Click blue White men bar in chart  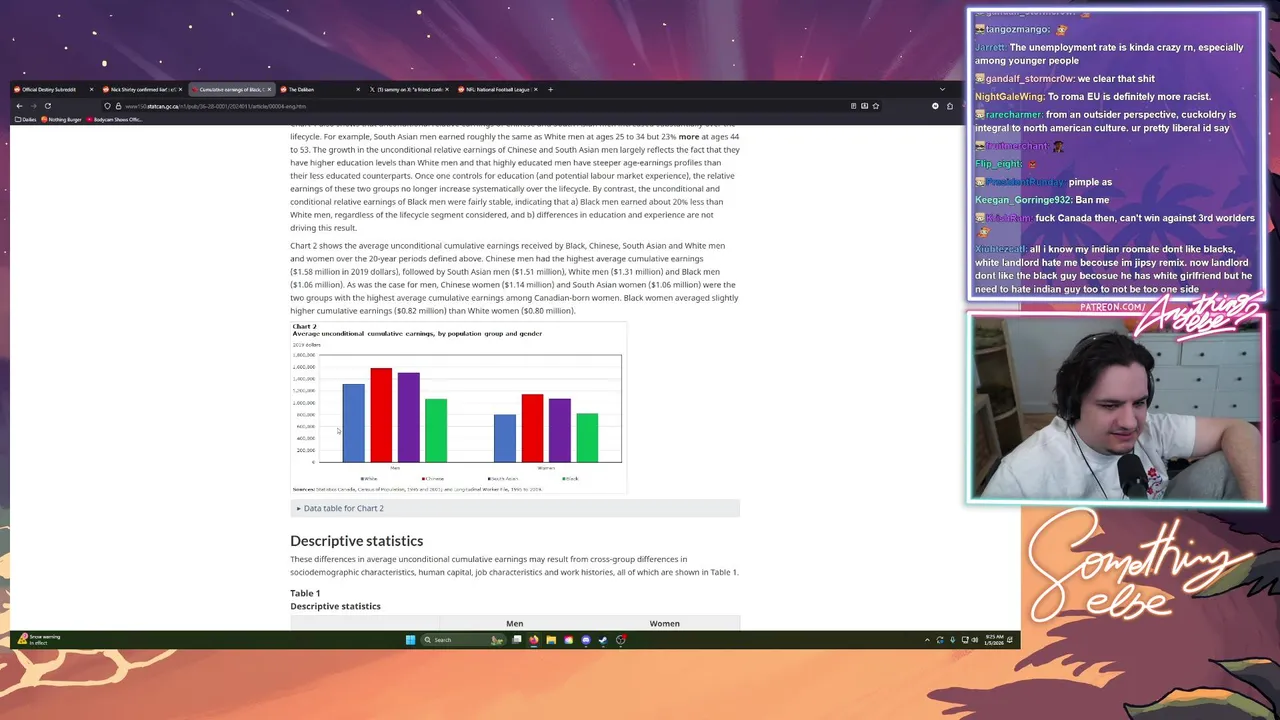tap(354, 423)
